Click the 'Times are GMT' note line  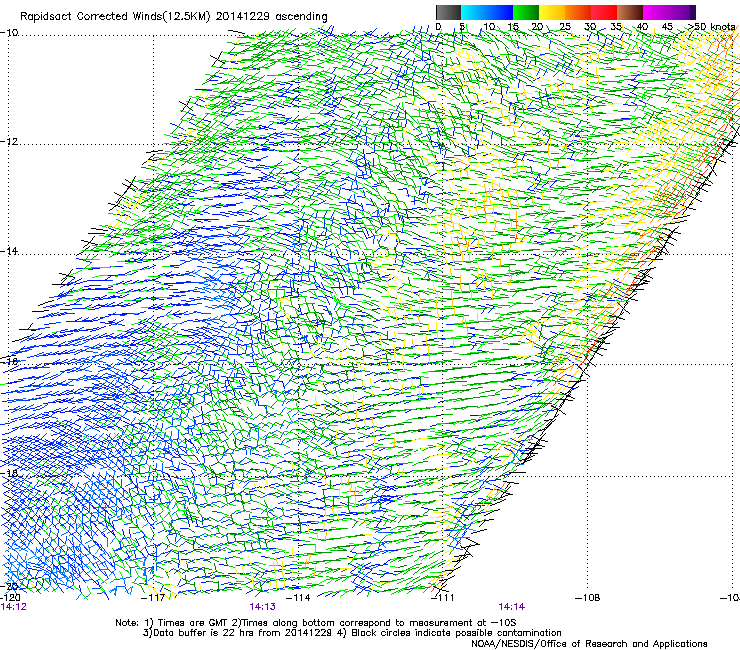(x=316, y=623)
